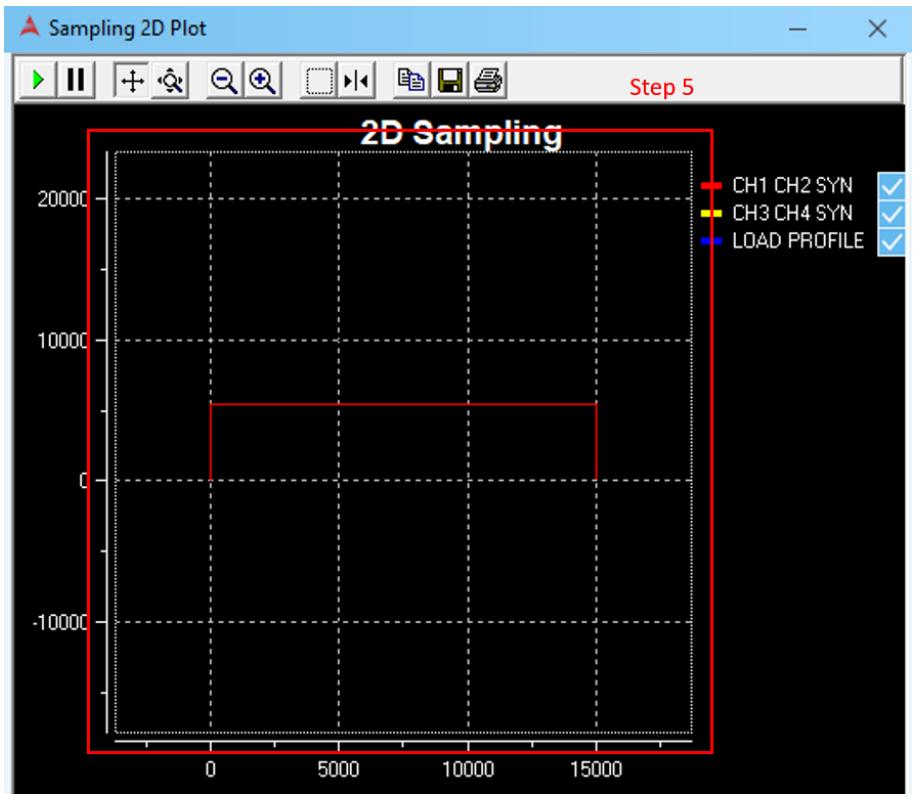The width and height of the screenshot is (915, 798).
Task: Click the red CH1 CH2 SYN legend swatch
Action: click(x=711, y=186)
